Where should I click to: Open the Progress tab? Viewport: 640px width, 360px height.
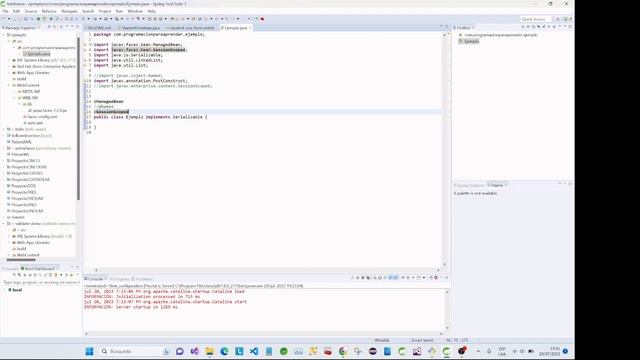click(x=119, y=279)
